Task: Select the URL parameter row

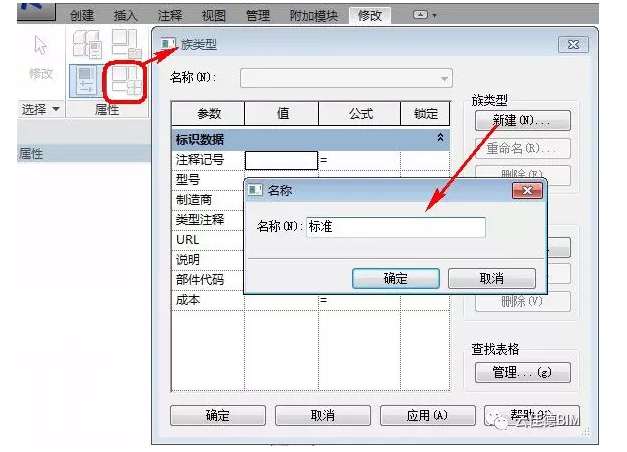Action: coord(208,240)
